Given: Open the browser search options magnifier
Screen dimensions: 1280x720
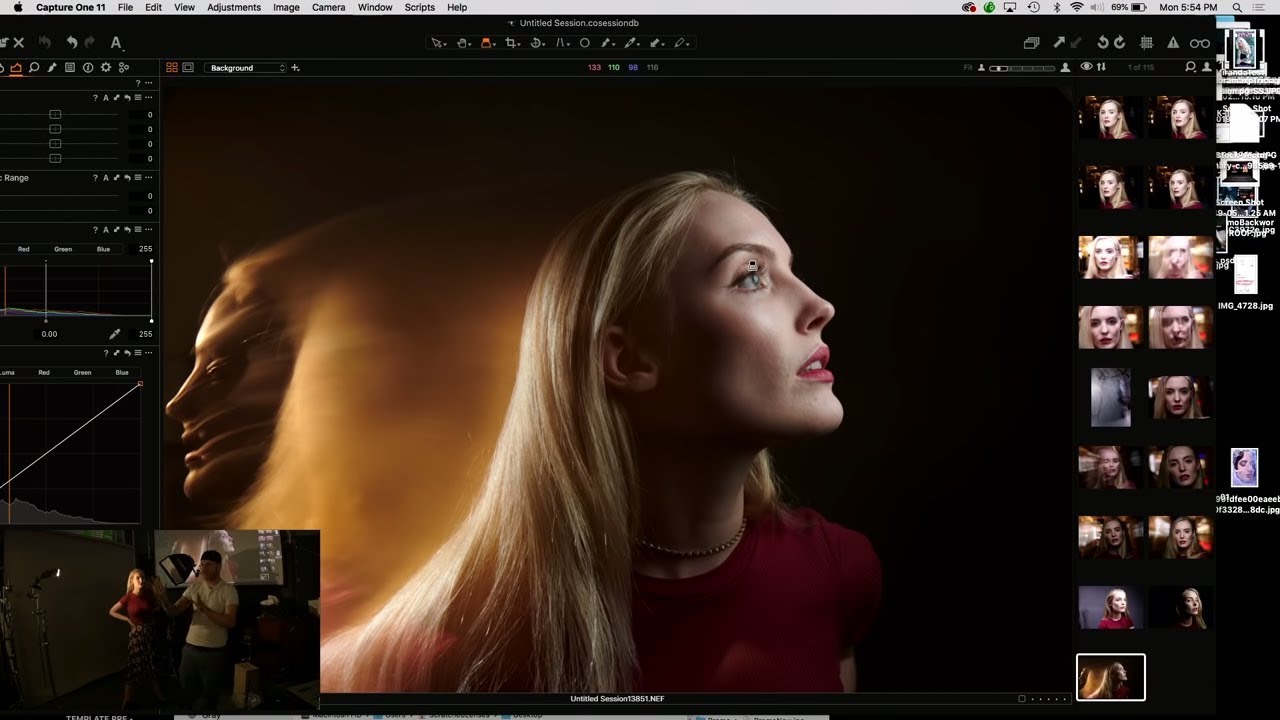Looking at the screenshot, I should click(1191, 67).
